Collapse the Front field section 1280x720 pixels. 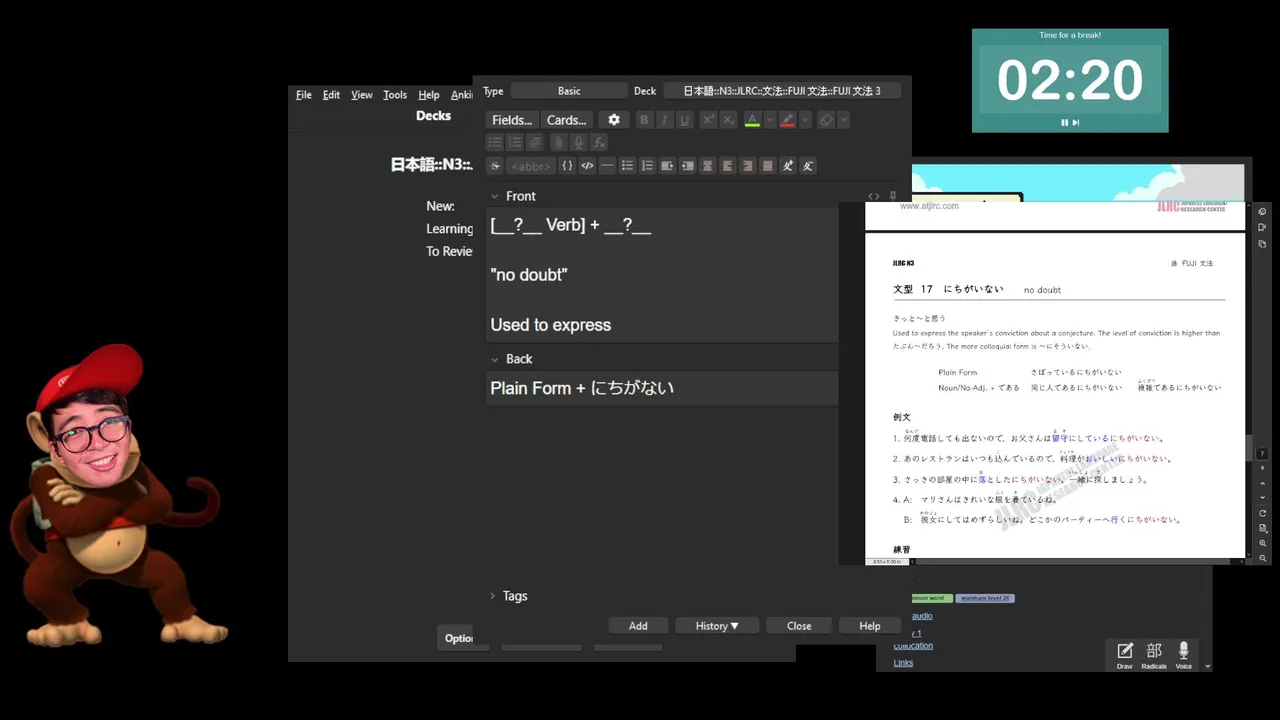494,196
